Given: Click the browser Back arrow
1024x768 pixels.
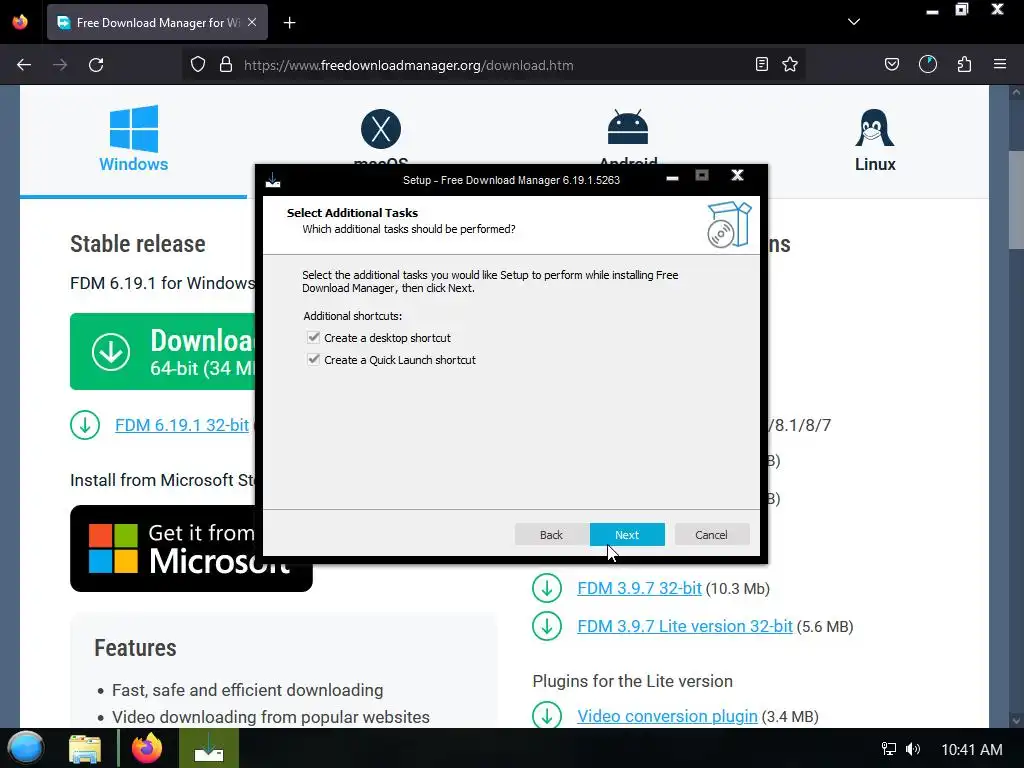Looking at the screenshot, I should pos(24,65).
